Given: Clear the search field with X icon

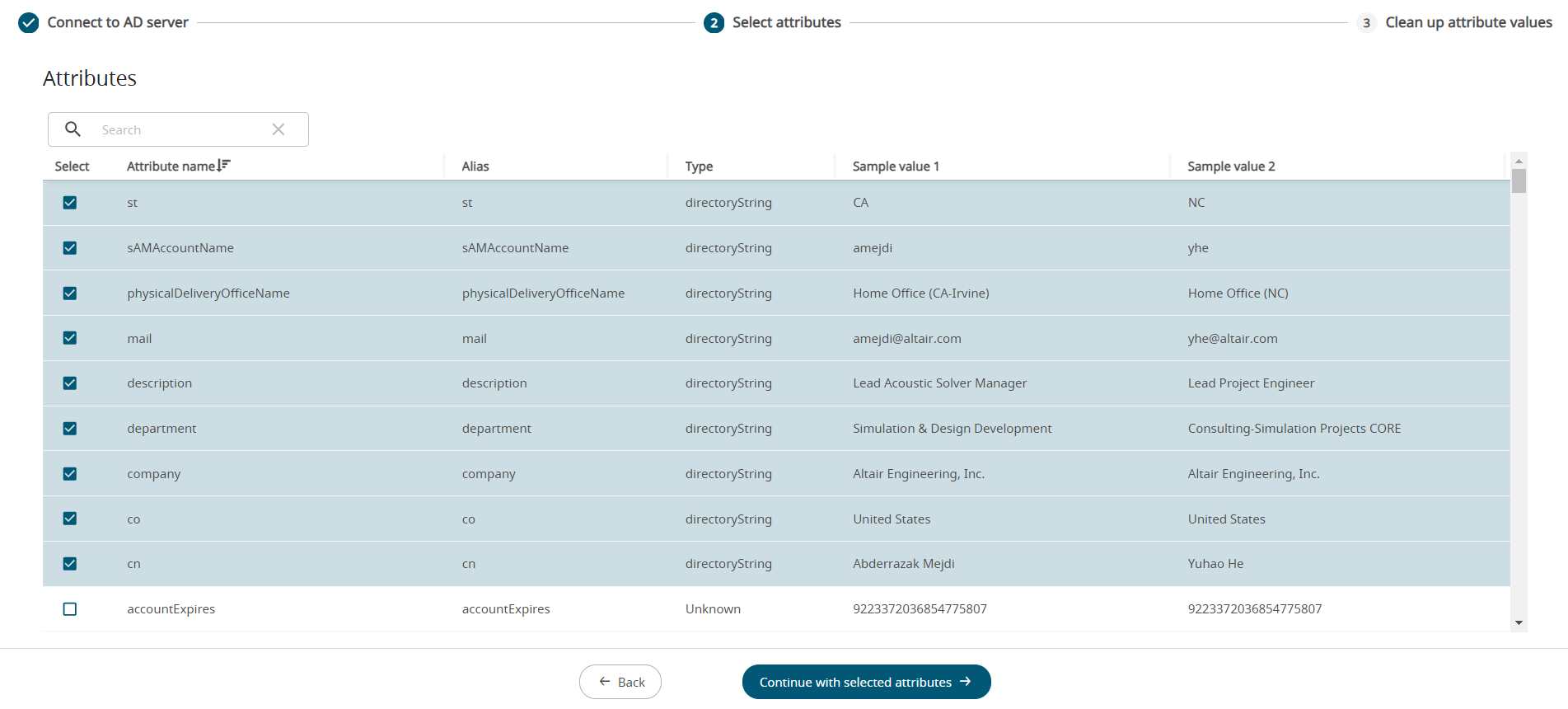Looking at the screenshot, I should 278,129.
